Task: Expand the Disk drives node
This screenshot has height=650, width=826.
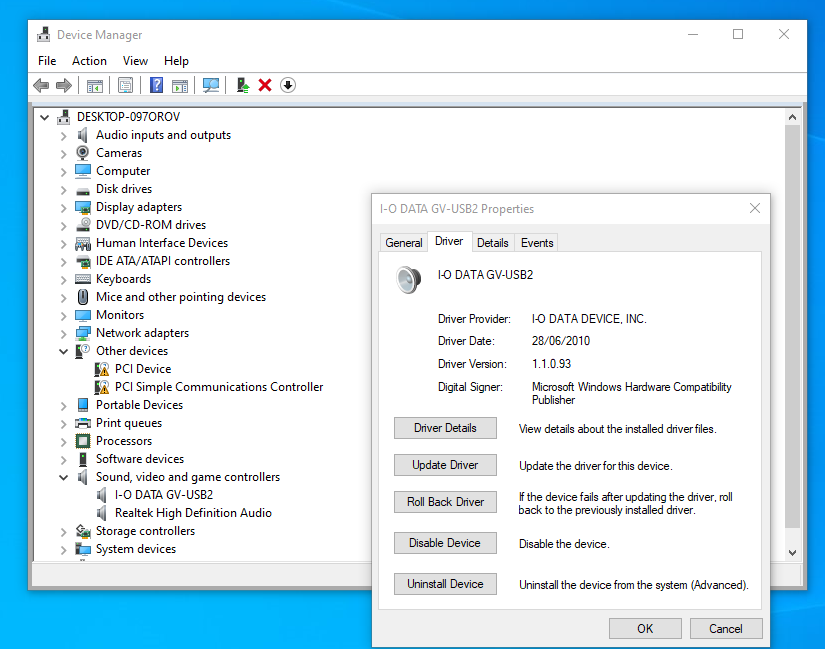Action: [63, 190]
